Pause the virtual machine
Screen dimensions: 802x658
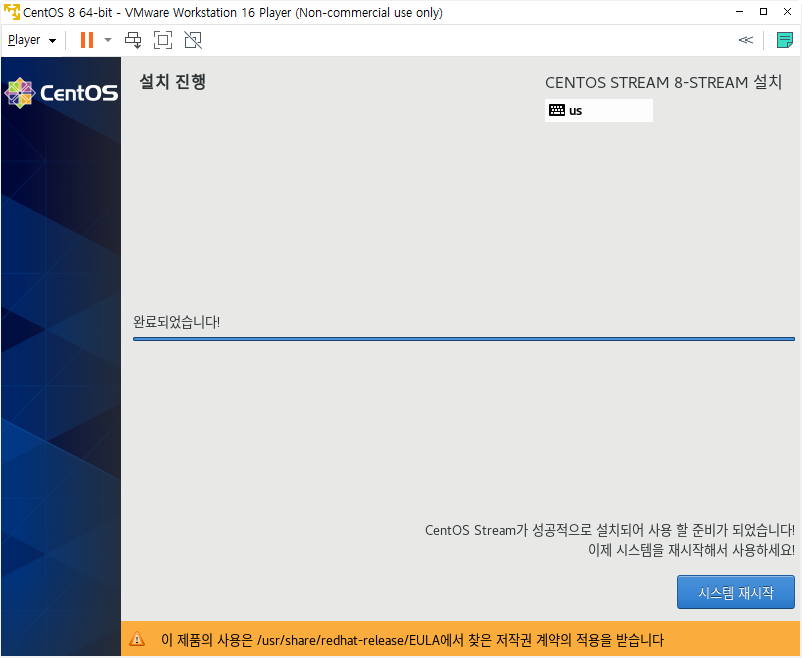[87, 40]
